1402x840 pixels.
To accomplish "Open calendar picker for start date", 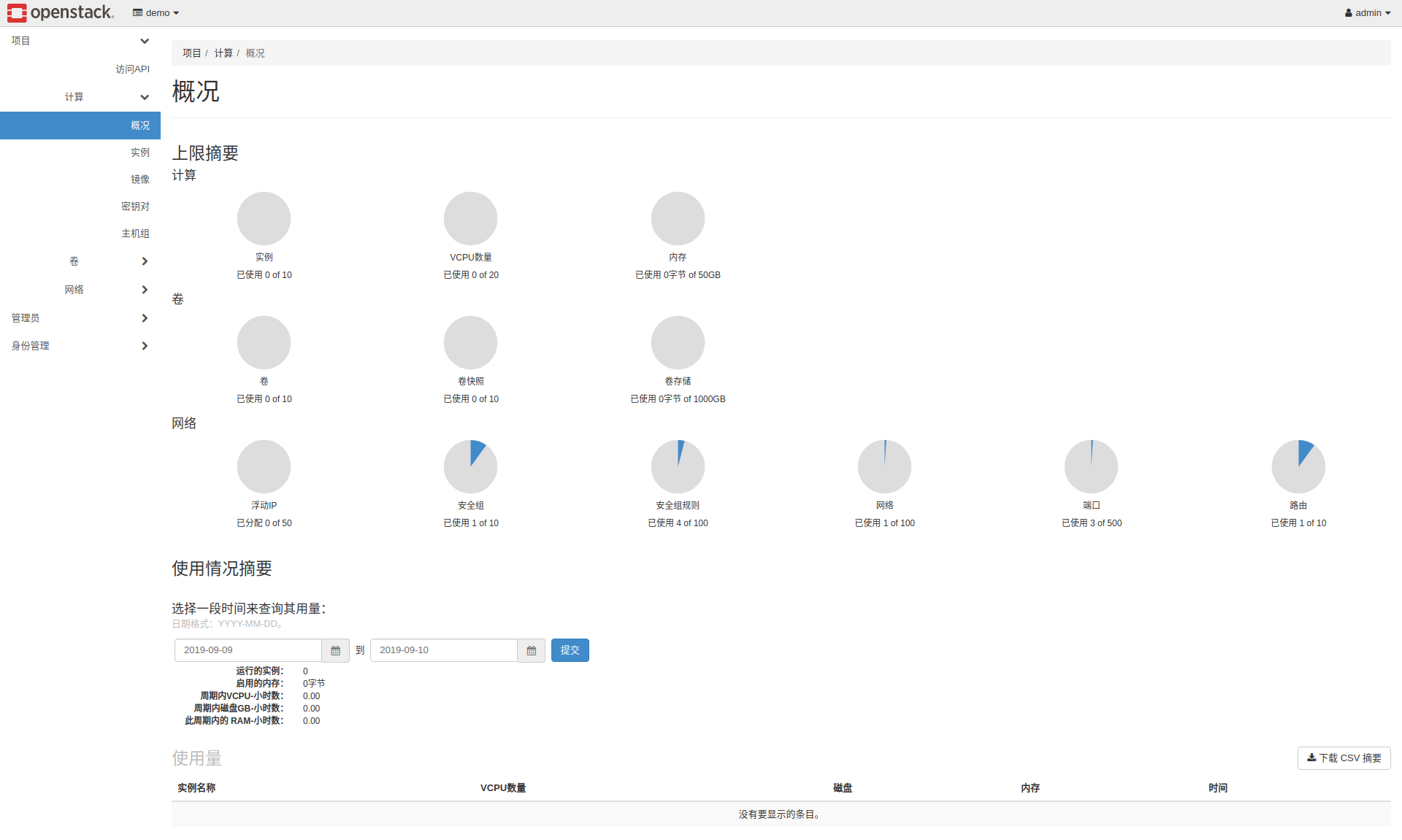I will click(x=335, y=650).
